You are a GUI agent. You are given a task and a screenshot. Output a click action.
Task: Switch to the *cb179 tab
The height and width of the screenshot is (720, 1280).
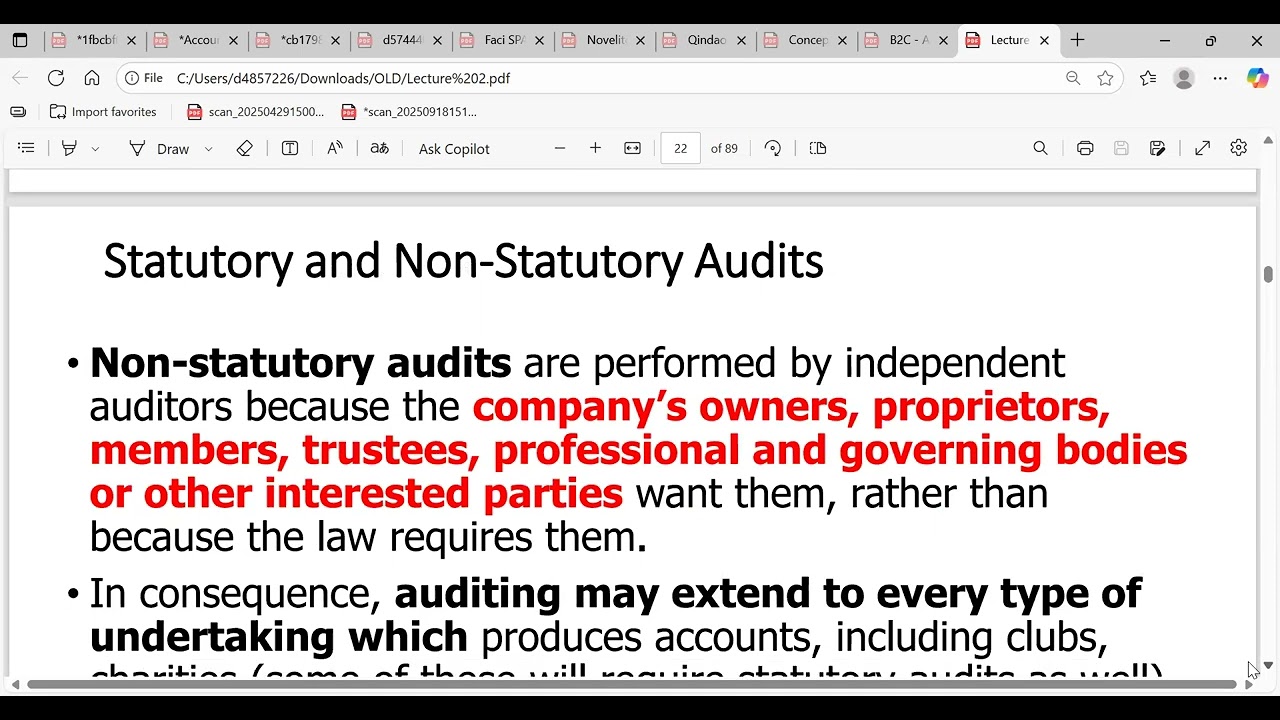coord(299,41)
